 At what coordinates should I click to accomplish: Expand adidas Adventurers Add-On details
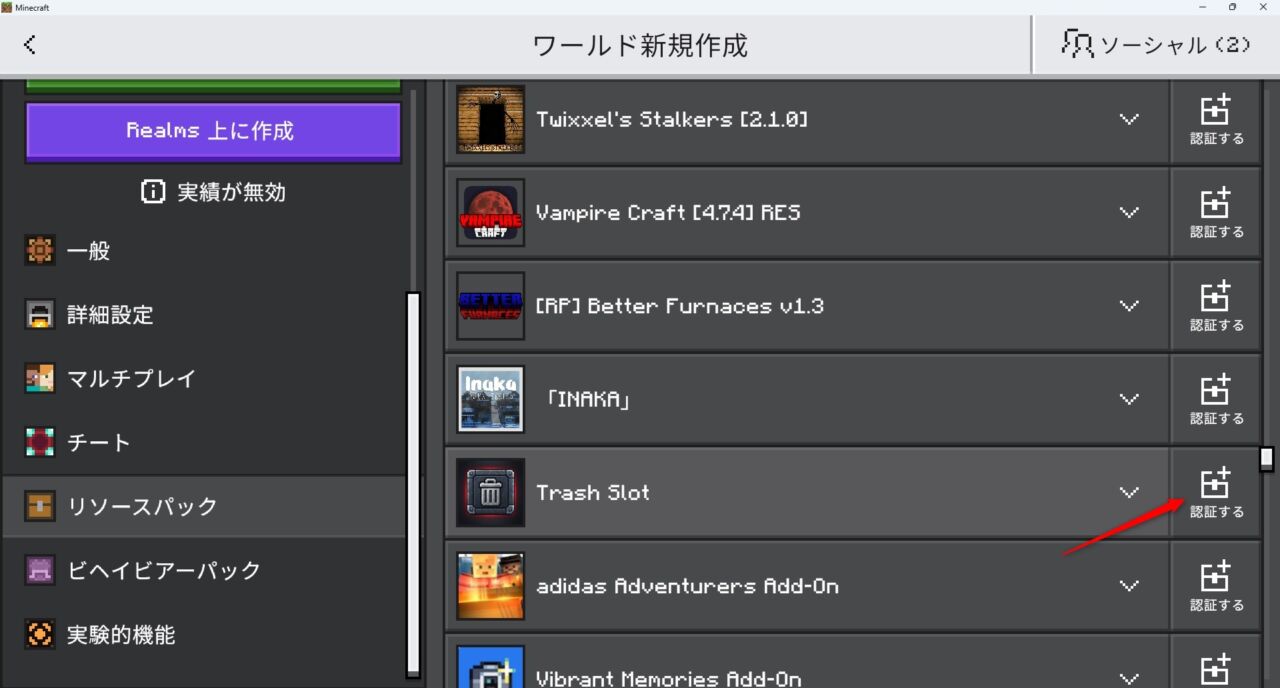click(x=1129, y=586)
